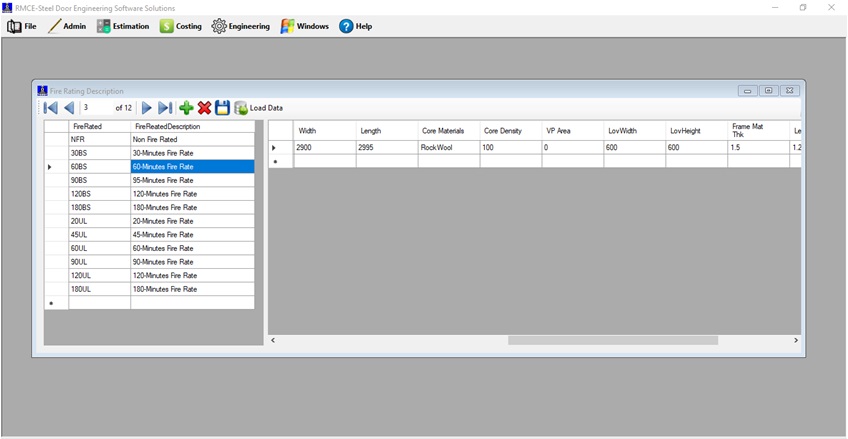The width and height of the screenshot is (848, 439).
Task: Save data with floppy disk icon
Action: (222, 108)
